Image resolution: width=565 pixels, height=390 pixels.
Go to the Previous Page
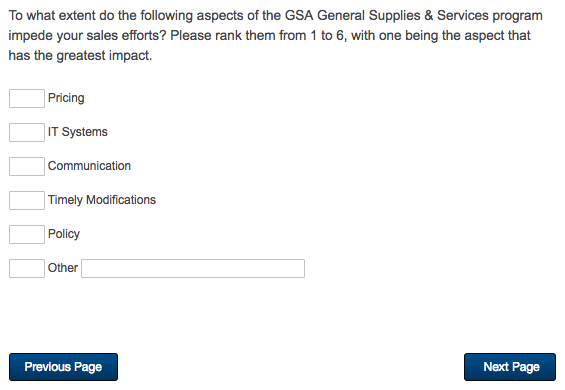click(63, 367)
